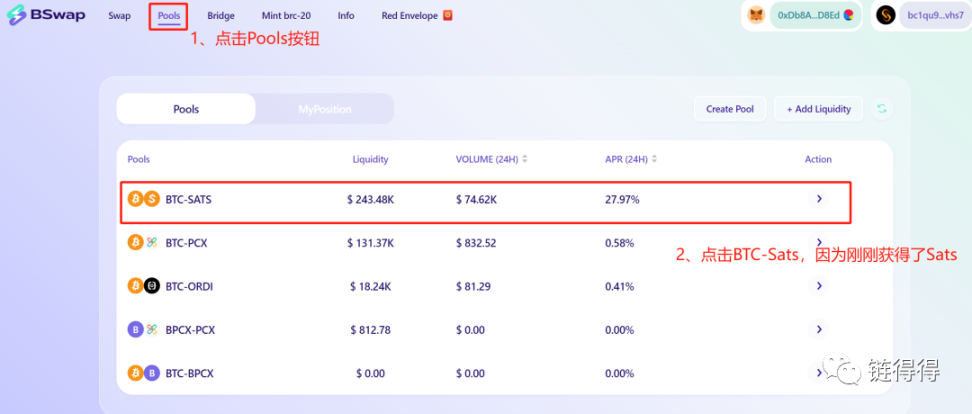Click the BPCX-PCX pool name
972x414 pixels.
tap(190, 330)
